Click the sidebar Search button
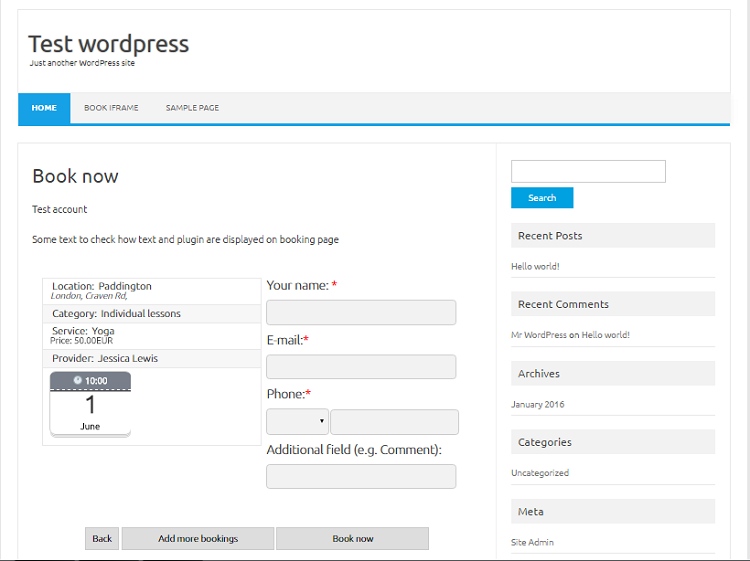750x561 pixels. click(x=542, y=198)
